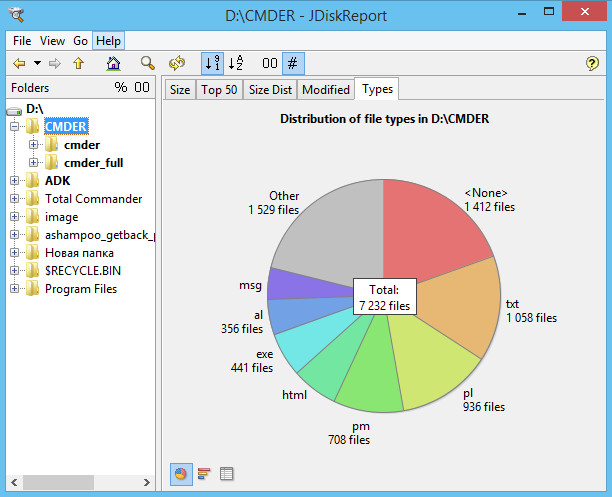Click the magnifier scan icon
This screenshot has width=612, height=497.
pos(148,63)
